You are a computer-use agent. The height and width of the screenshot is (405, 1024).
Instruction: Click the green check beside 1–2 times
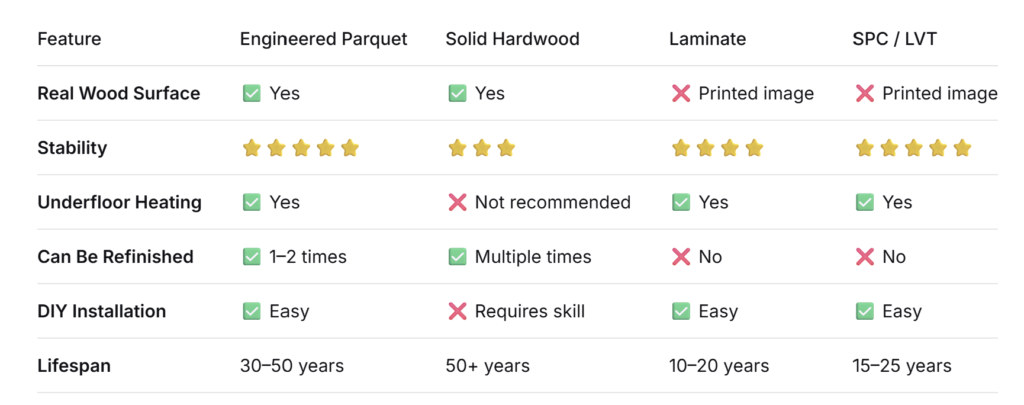coord(251,257)
